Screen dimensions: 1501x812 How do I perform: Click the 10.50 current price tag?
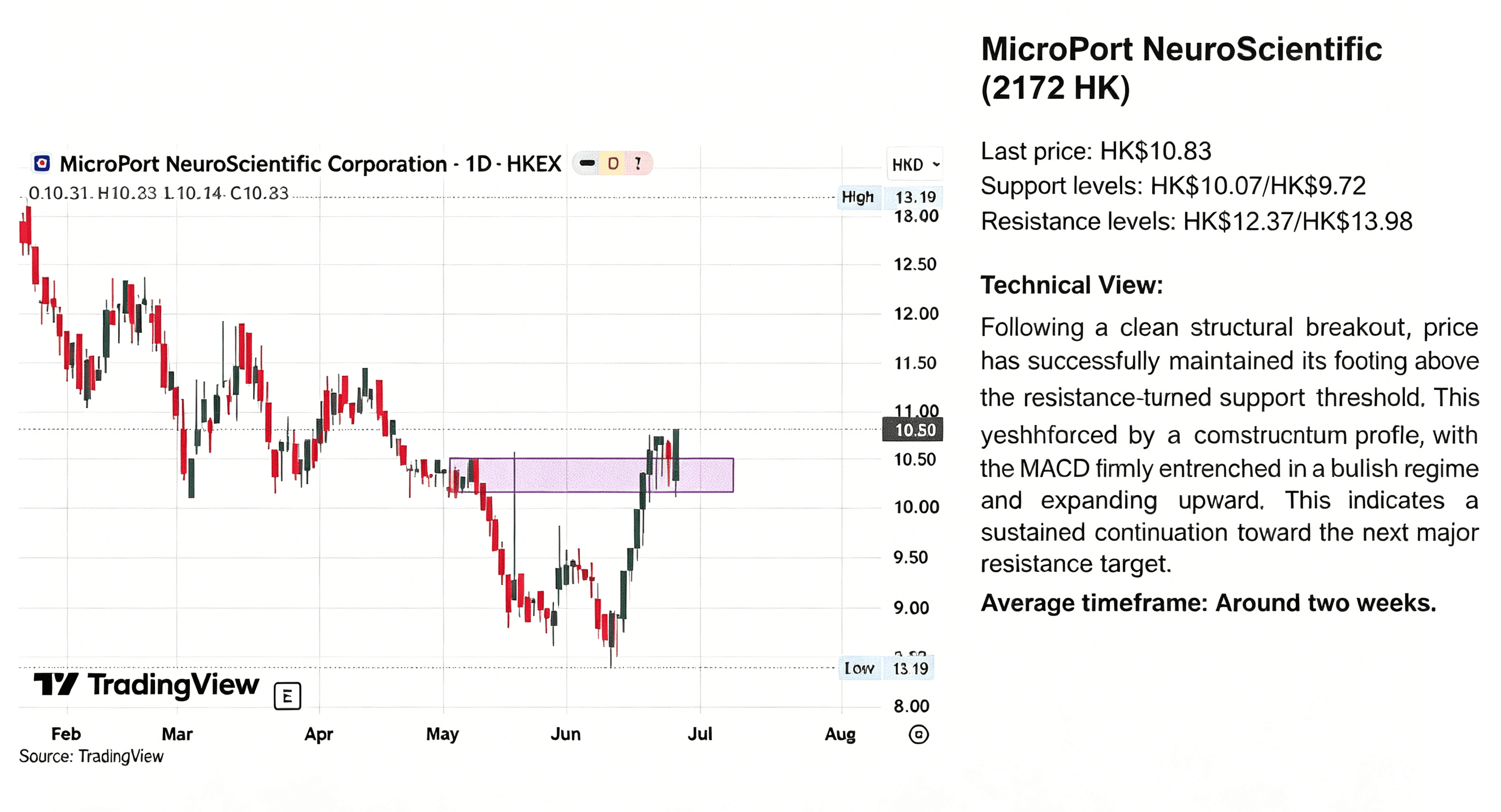pos(913,430)
